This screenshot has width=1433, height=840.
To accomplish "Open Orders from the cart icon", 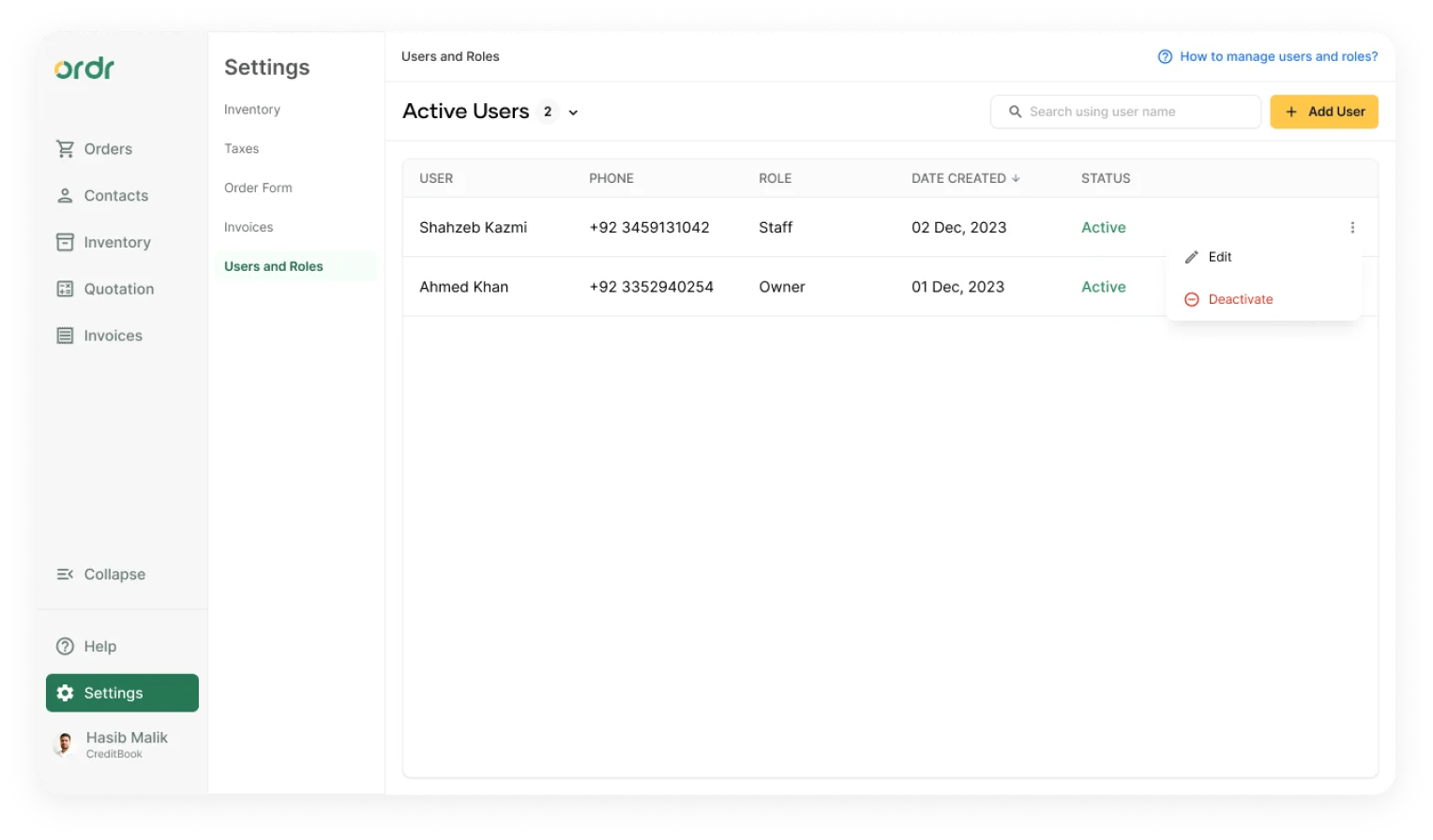I will click(65, 149).
